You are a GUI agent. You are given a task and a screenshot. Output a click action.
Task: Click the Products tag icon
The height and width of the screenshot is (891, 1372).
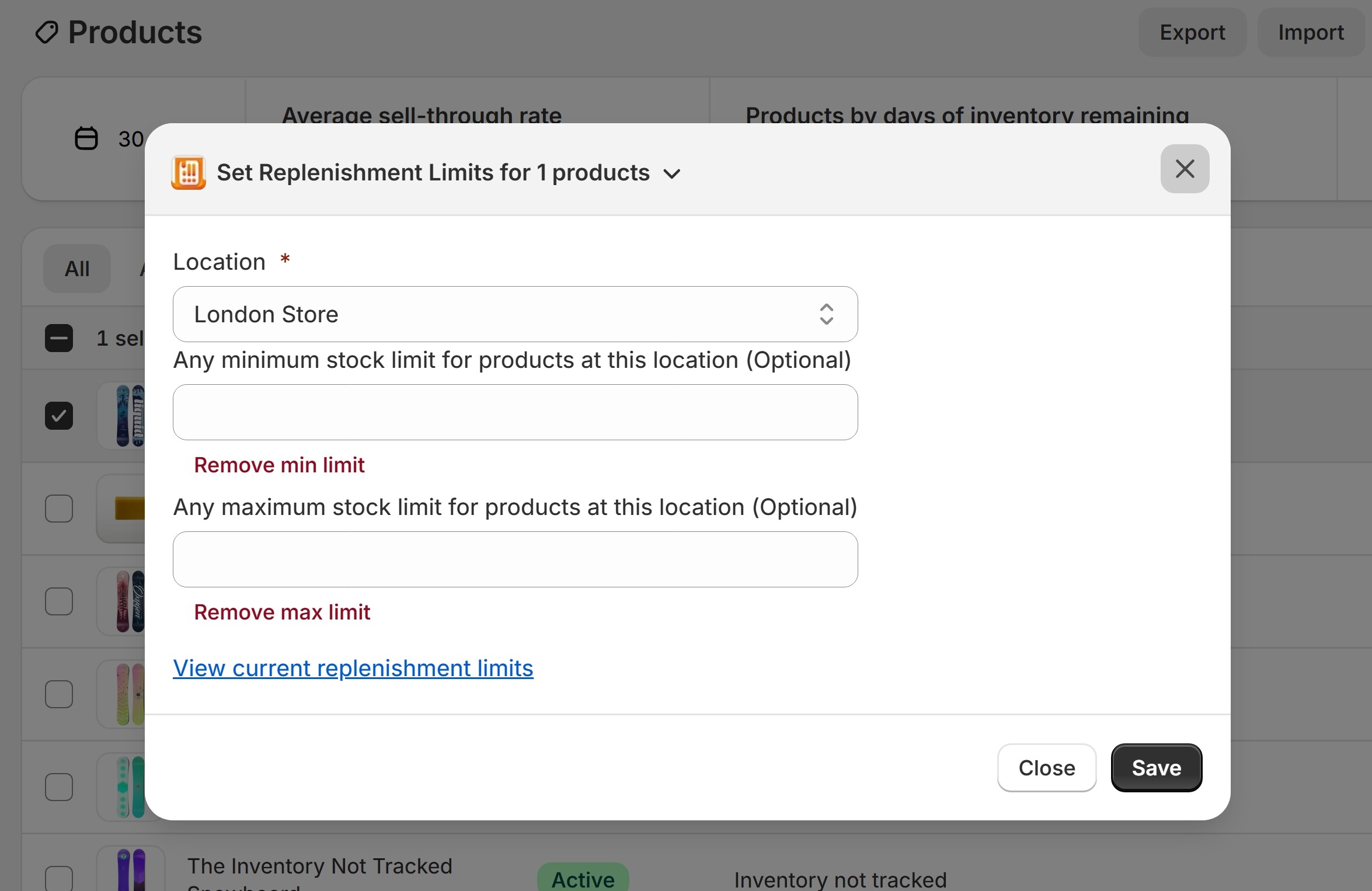[47, 33]
